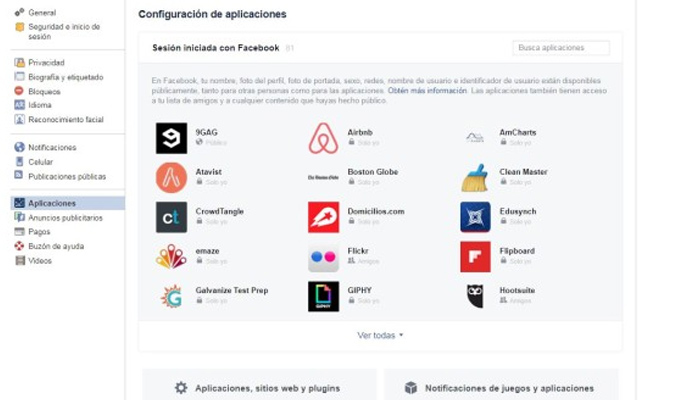Click the CrowdTangle app icon
This screenshot has width=700, height=400.
tap(171, 217)
